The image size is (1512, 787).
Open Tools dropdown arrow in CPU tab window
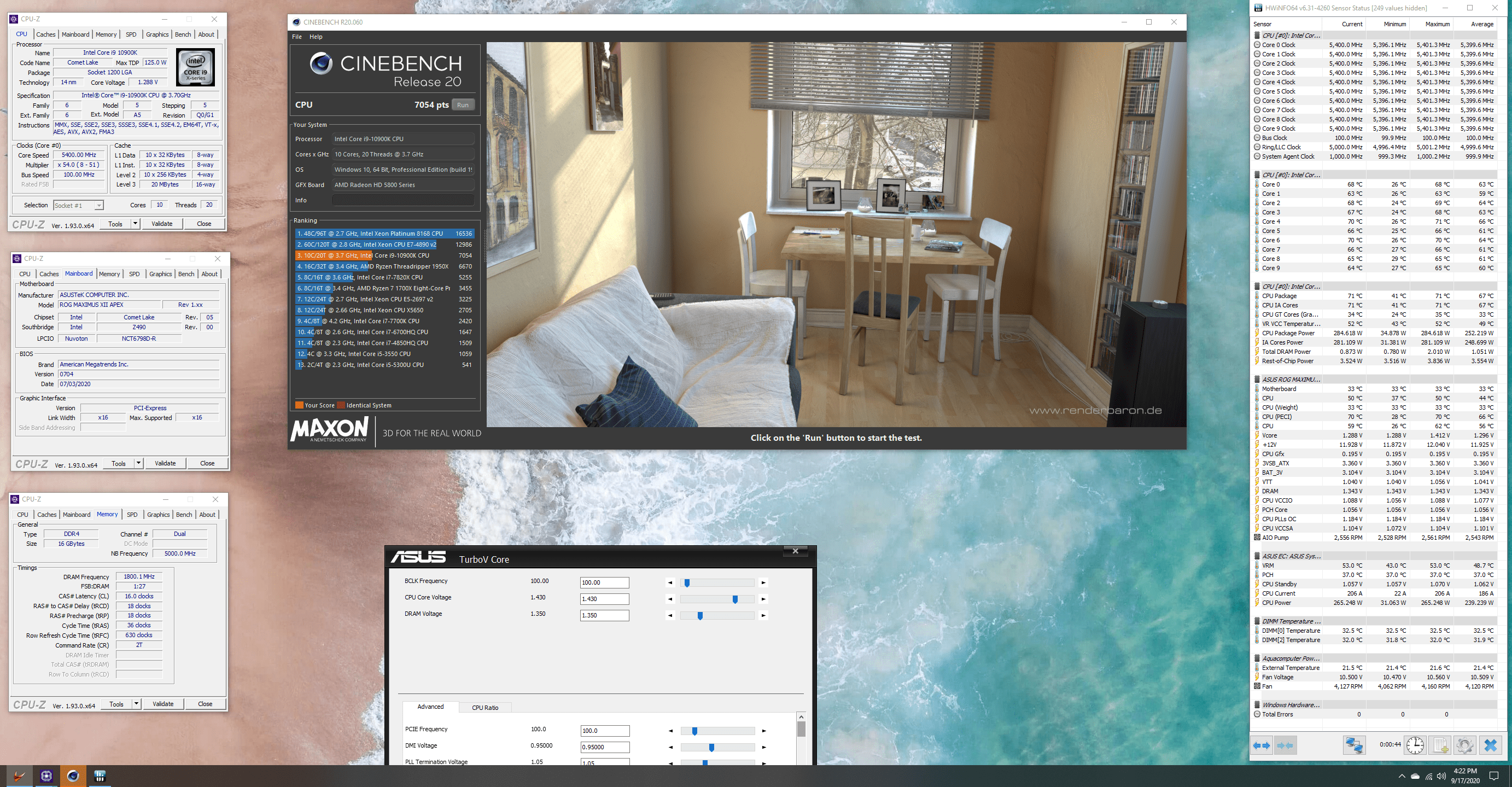point(135,224)
